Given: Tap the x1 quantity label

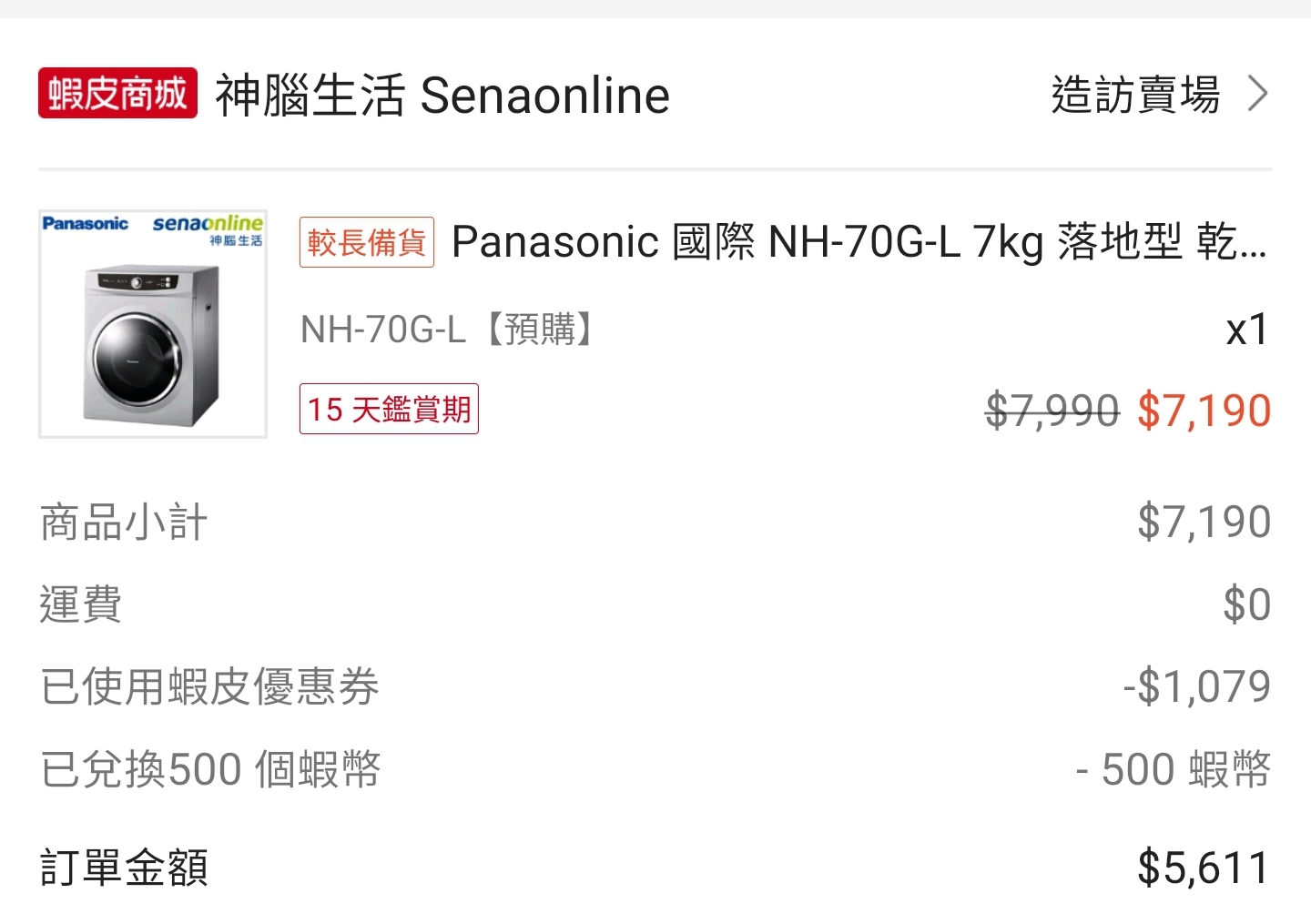Looking at the screenshot, I should click(x=1246, y=330).
